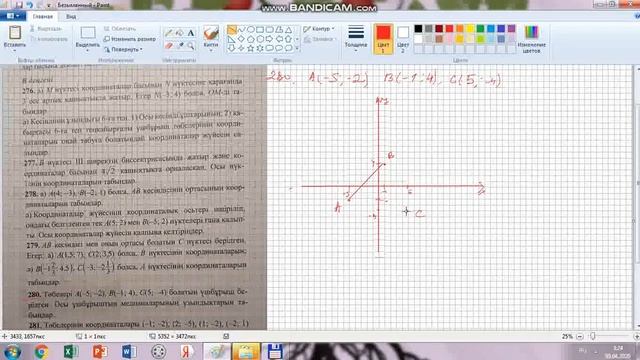Click the zoom out minus button
Viewport: 640px width, 360px height.
(x=580, y=336)
